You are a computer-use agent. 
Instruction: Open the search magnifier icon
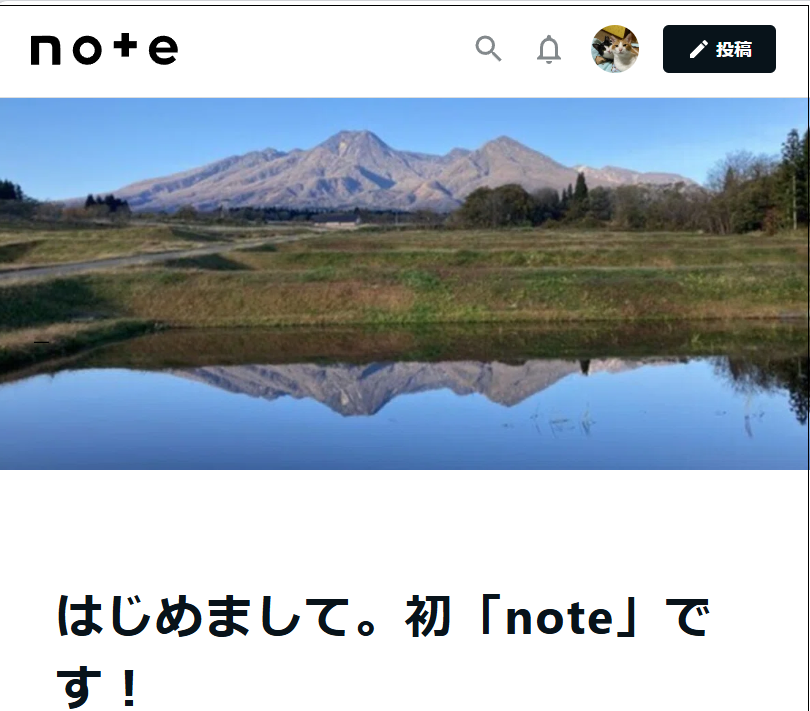pyautogui.click(x=488, y=49)
